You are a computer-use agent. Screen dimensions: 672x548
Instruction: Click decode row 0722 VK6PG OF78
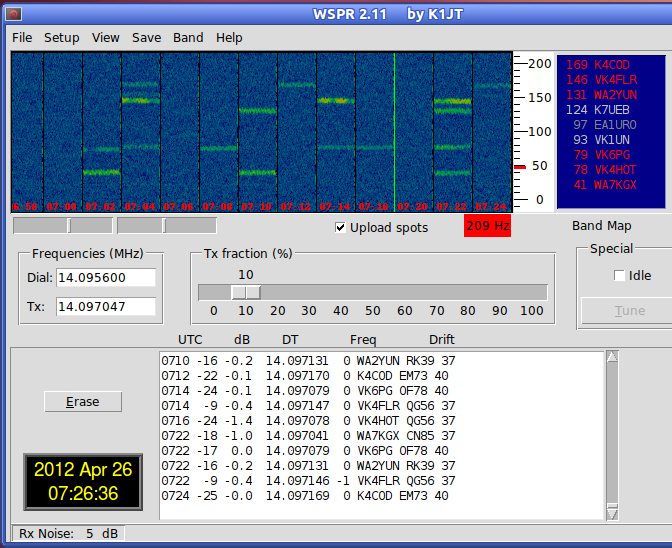[305, 451]
